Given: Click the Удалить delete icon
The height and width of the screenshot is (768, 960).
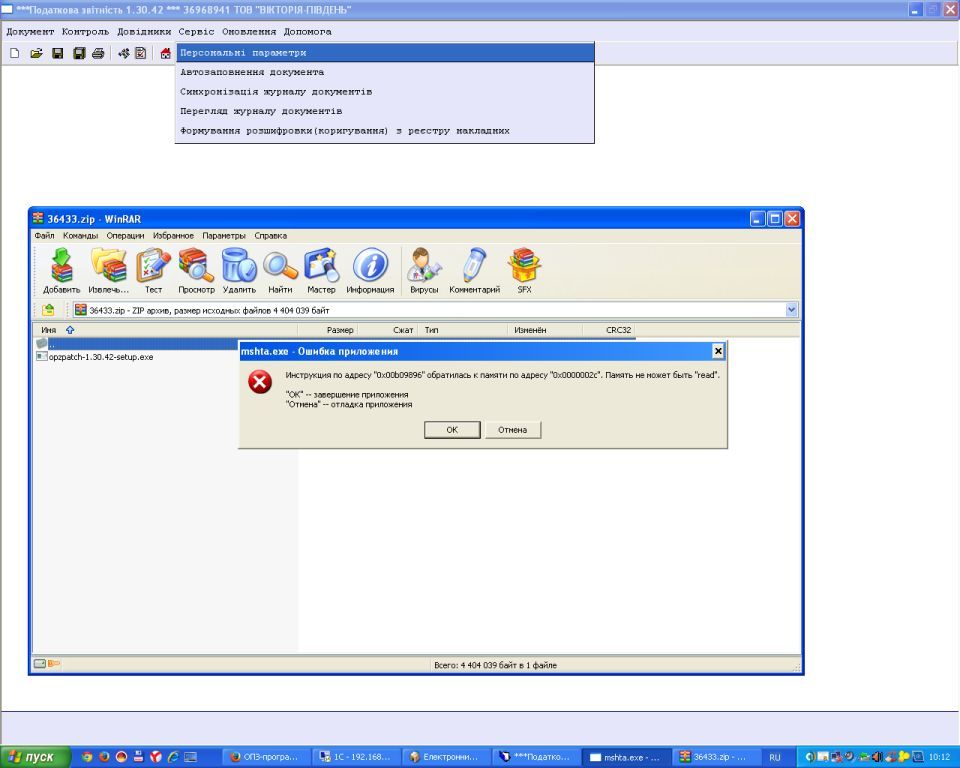Looking at the screenshot, I should [x=239, y=270].
